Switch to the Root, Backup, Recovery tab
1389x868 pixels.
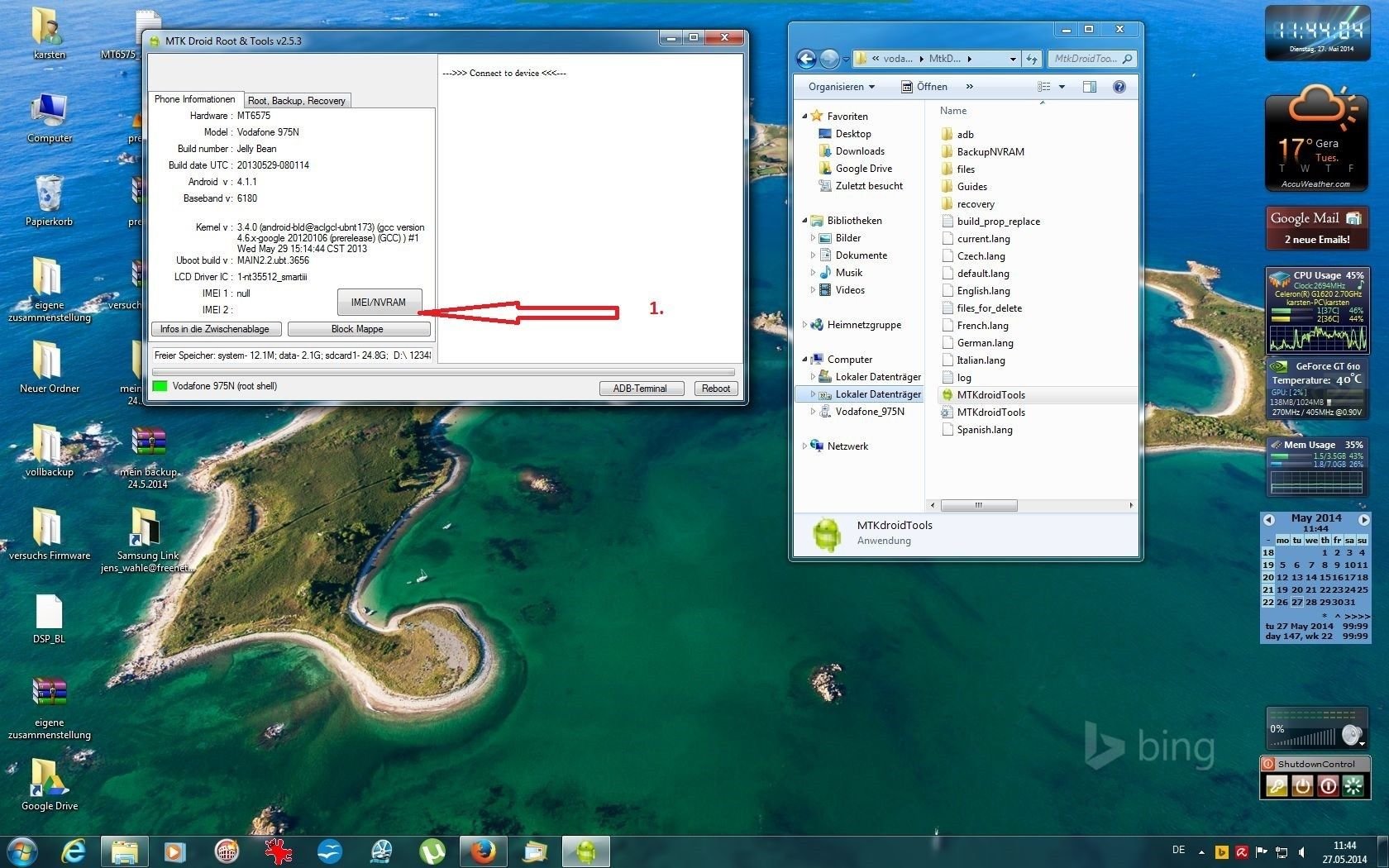click(x=297, y=101)
